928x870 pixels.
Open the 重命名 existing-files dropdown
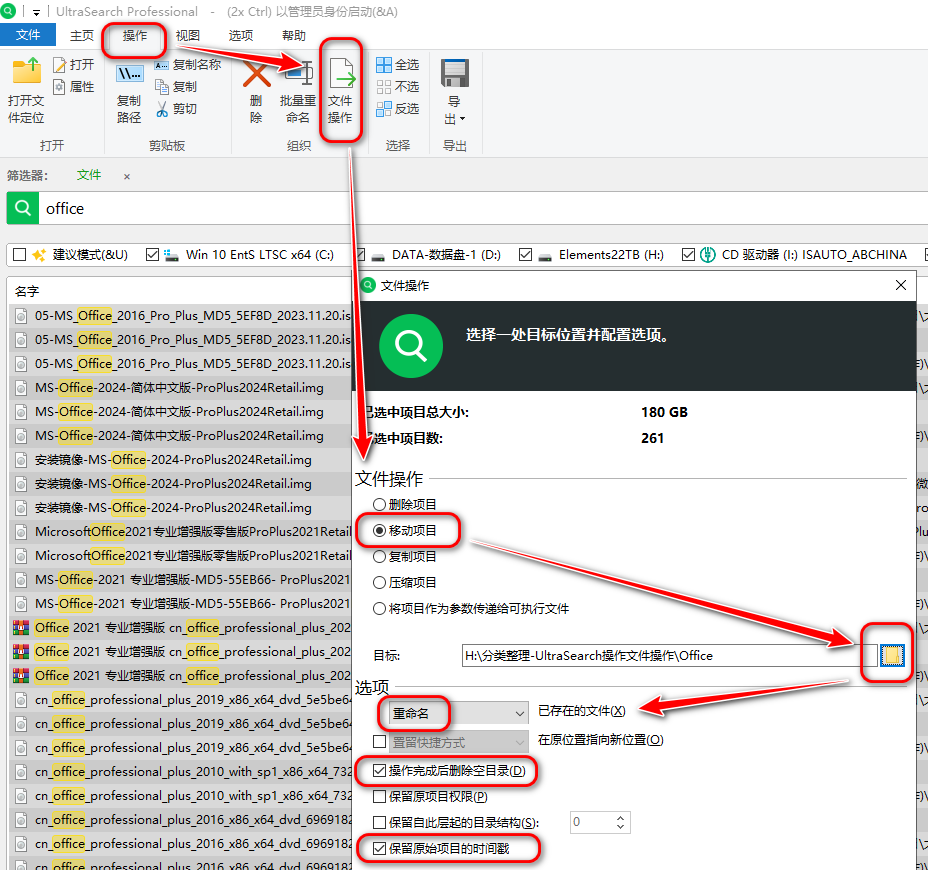pyautogui.click(x=458, y=713)
